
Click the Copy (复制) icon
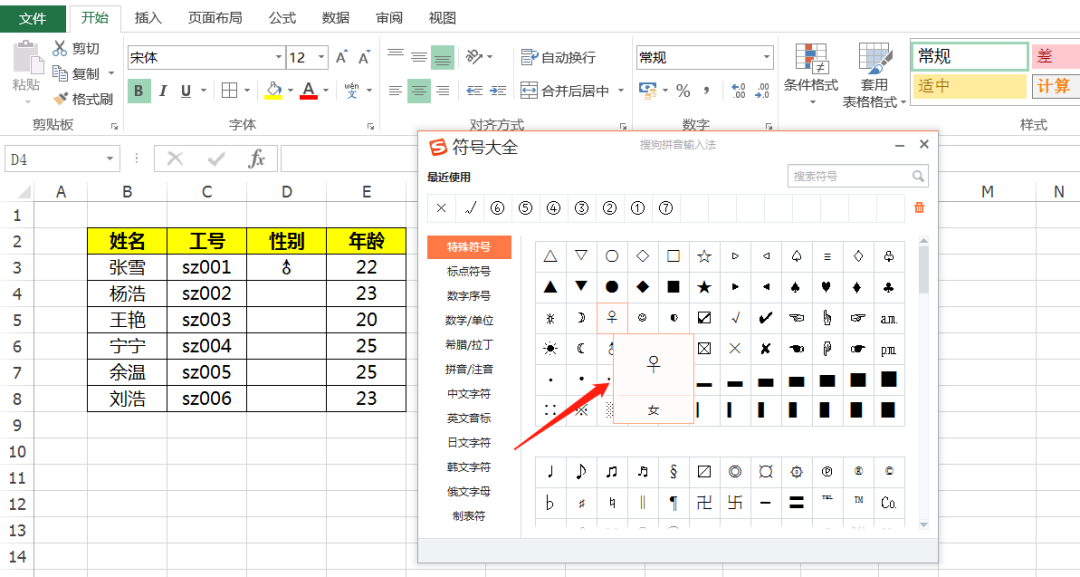(60, 73)
